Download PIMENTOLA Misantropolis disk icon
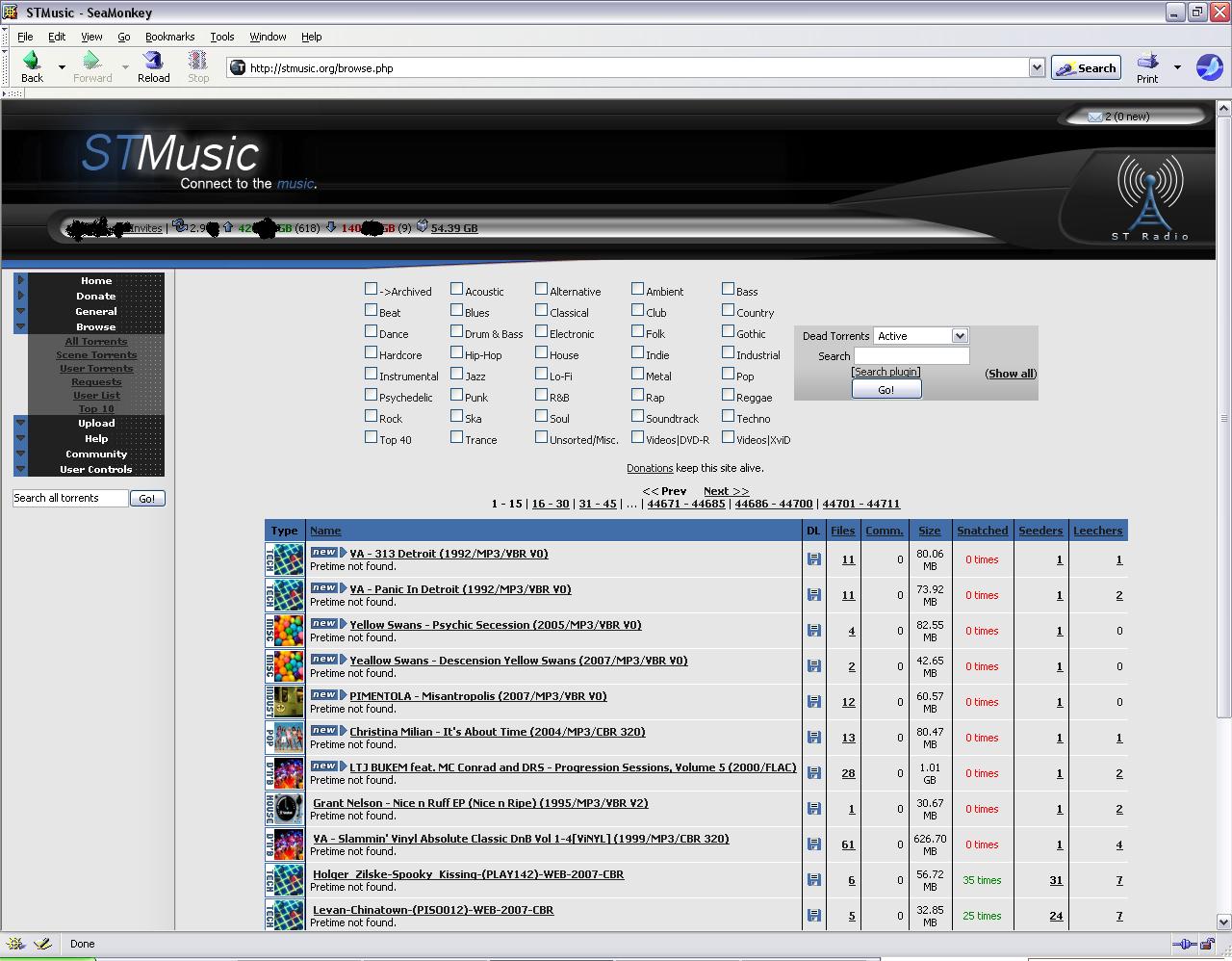The height and width of the screenshot is (961, 1232). tap(814, 701)
